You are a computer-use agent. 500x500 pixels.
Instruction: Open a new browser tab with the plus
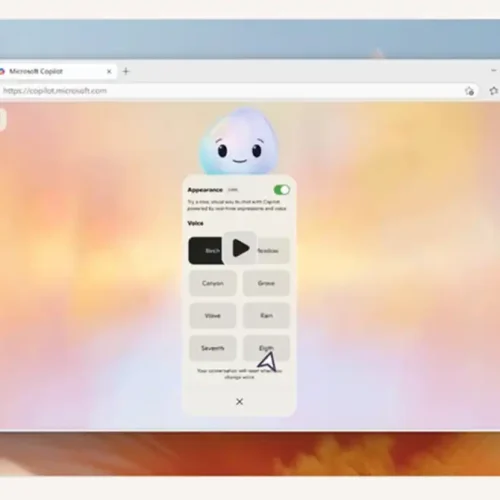pyautogui.click(x=126, y=71)
